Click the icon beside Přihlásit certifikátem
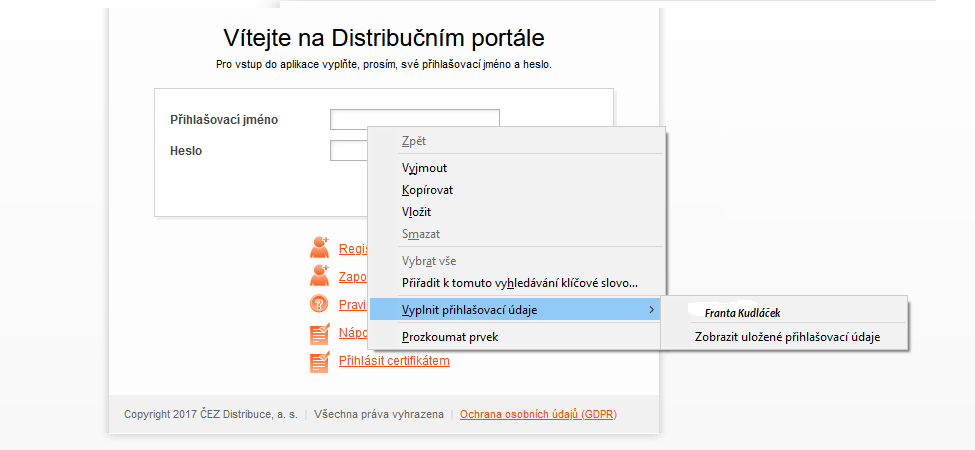Image resolution: width=975 pixels, height=450 pixels. pos(320,361)
